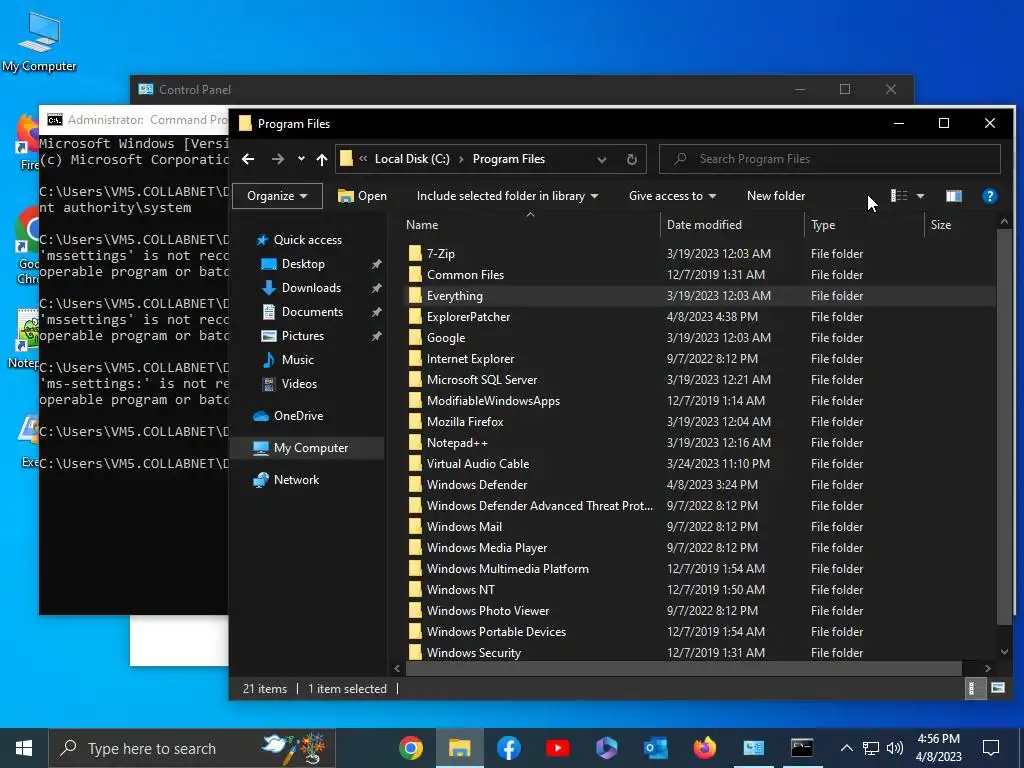Open YouTube from the taskbar
This screenshot has height=768, width=1024.
click(557, 748)
